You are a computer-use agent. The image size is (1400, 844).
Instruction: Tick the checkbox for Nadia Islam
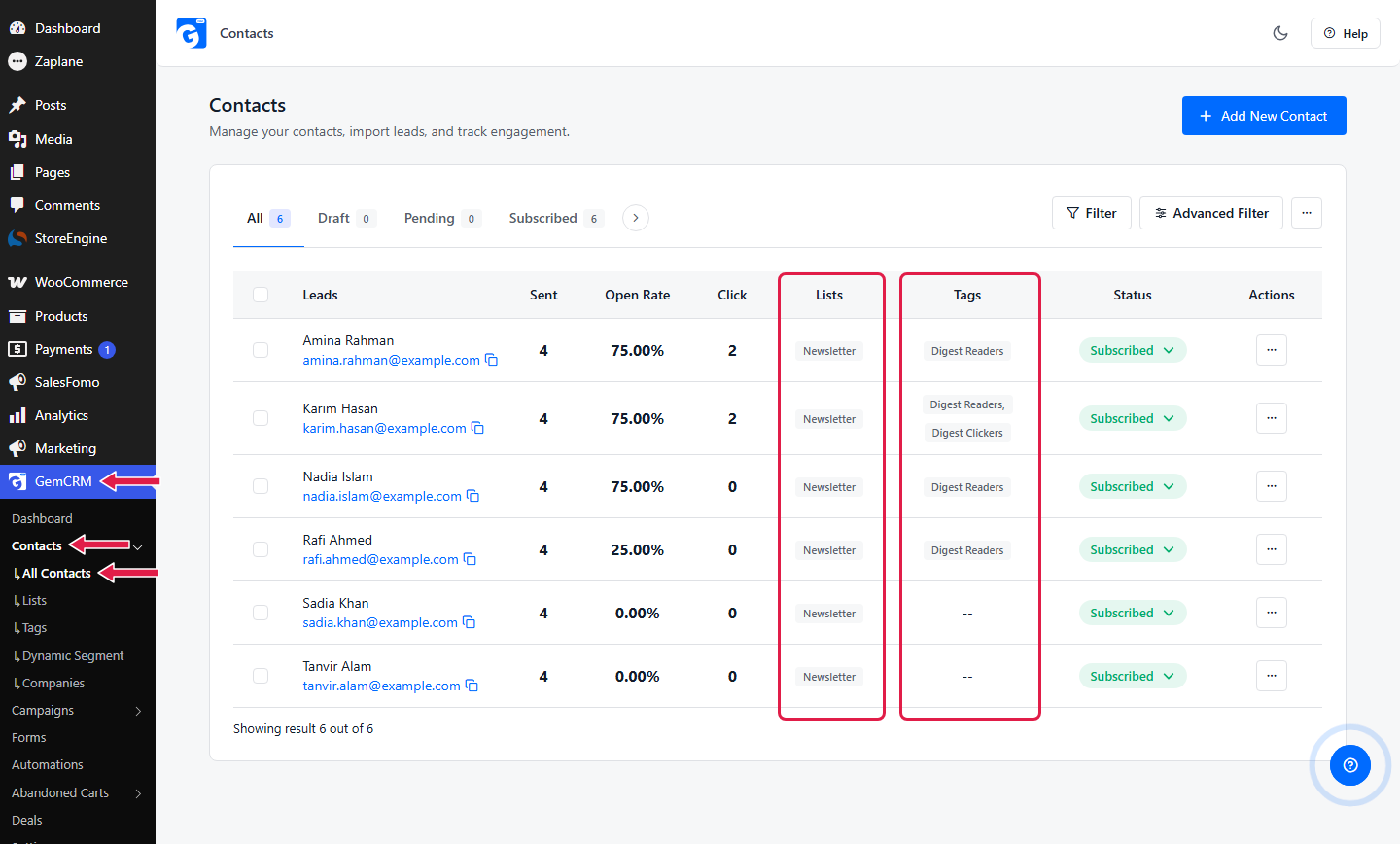261,486
